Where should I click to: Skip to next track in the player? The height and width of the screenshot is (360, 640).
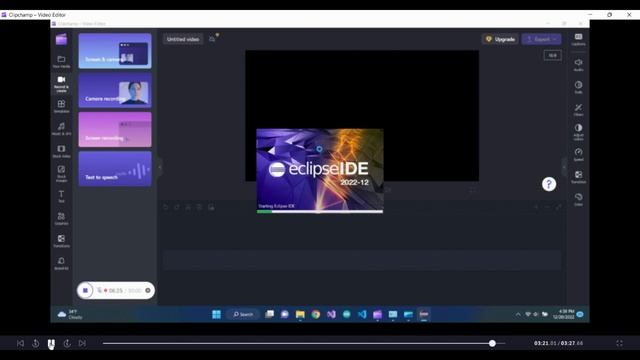coord(82,343)
